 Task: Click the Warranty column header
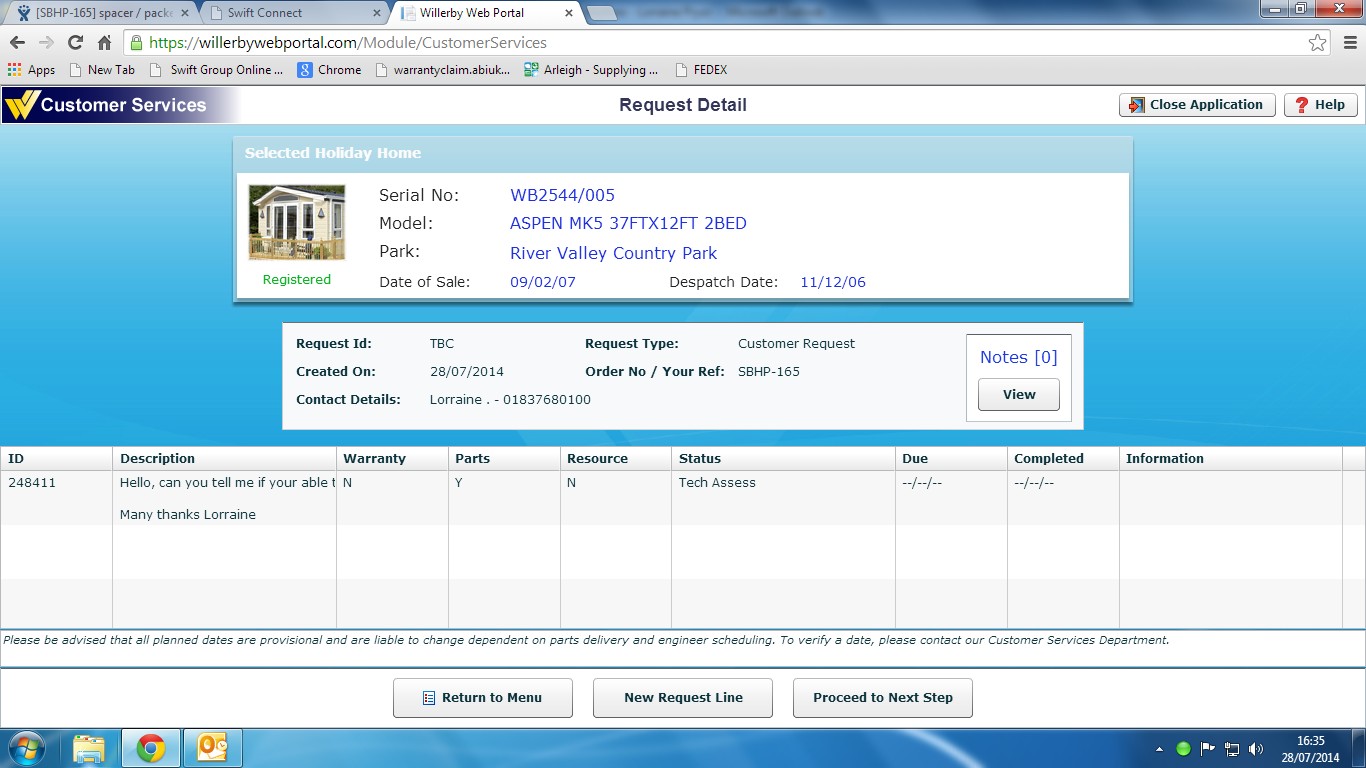392,459
